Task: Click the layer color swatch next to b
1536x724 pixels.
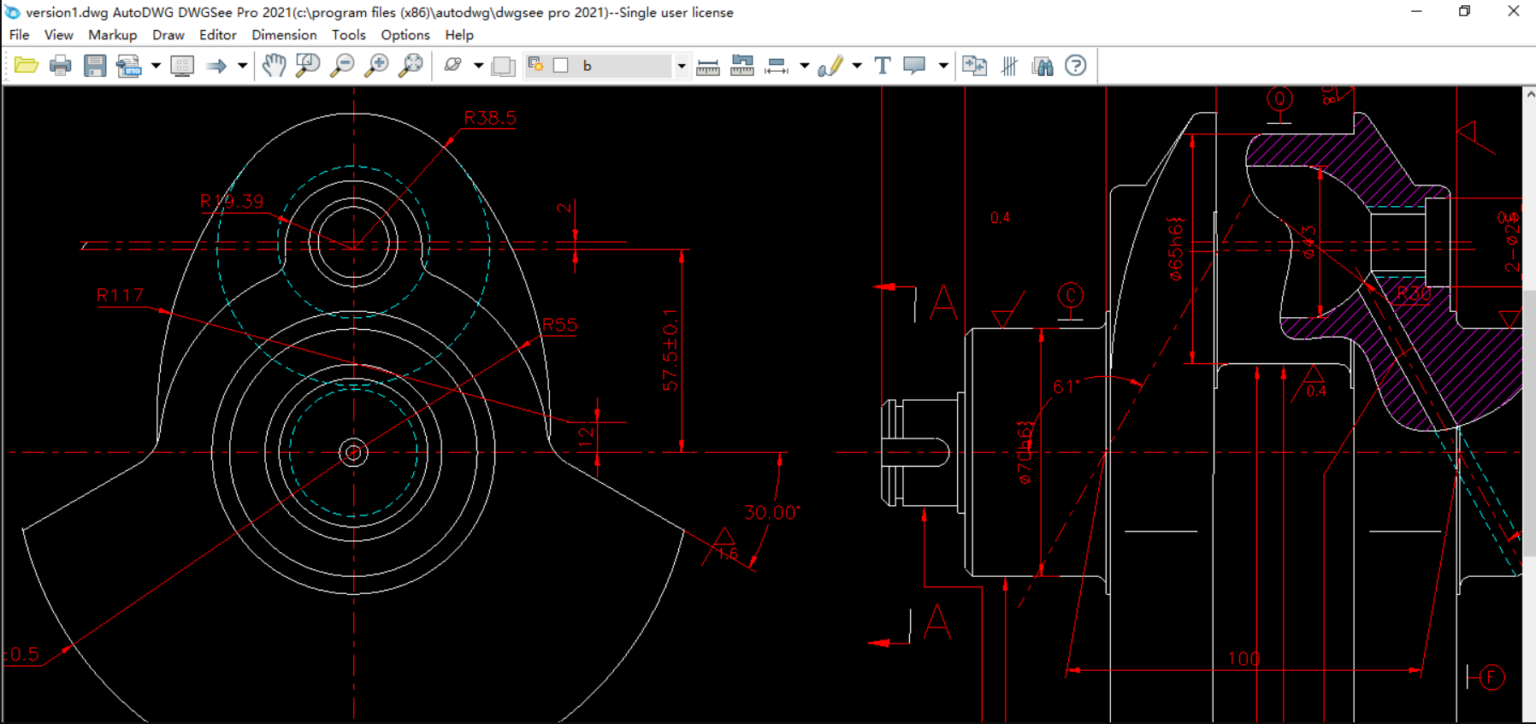Action: point(559,65)
